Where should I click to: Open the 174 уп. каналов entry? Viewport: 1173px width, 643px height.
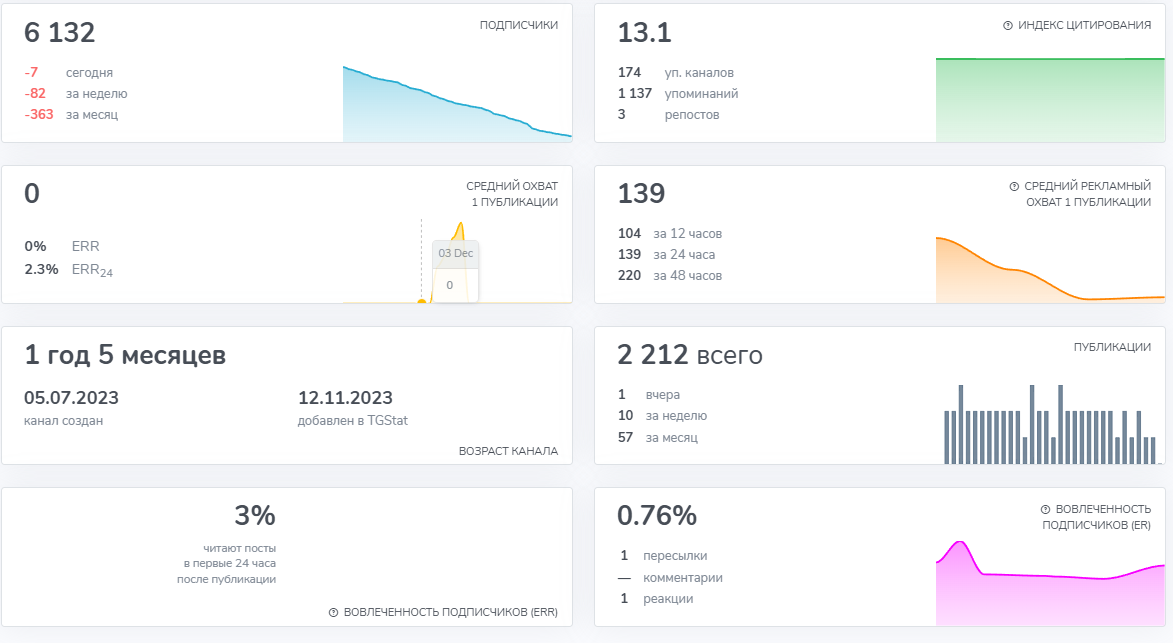click(x=676, y=73)
